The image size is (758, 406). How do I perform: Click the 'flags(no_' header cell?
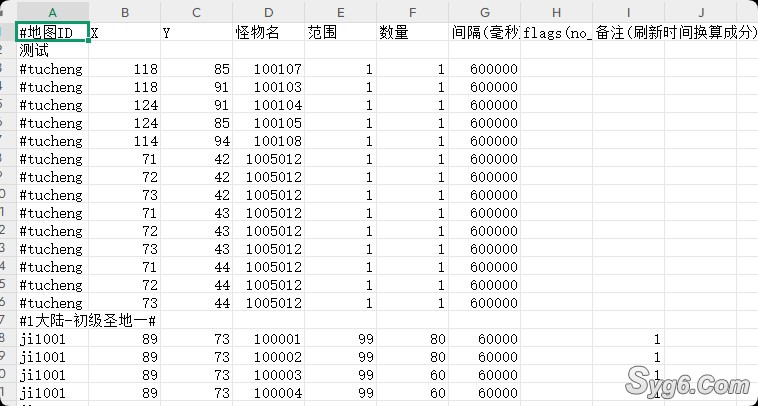pos(556,32)
